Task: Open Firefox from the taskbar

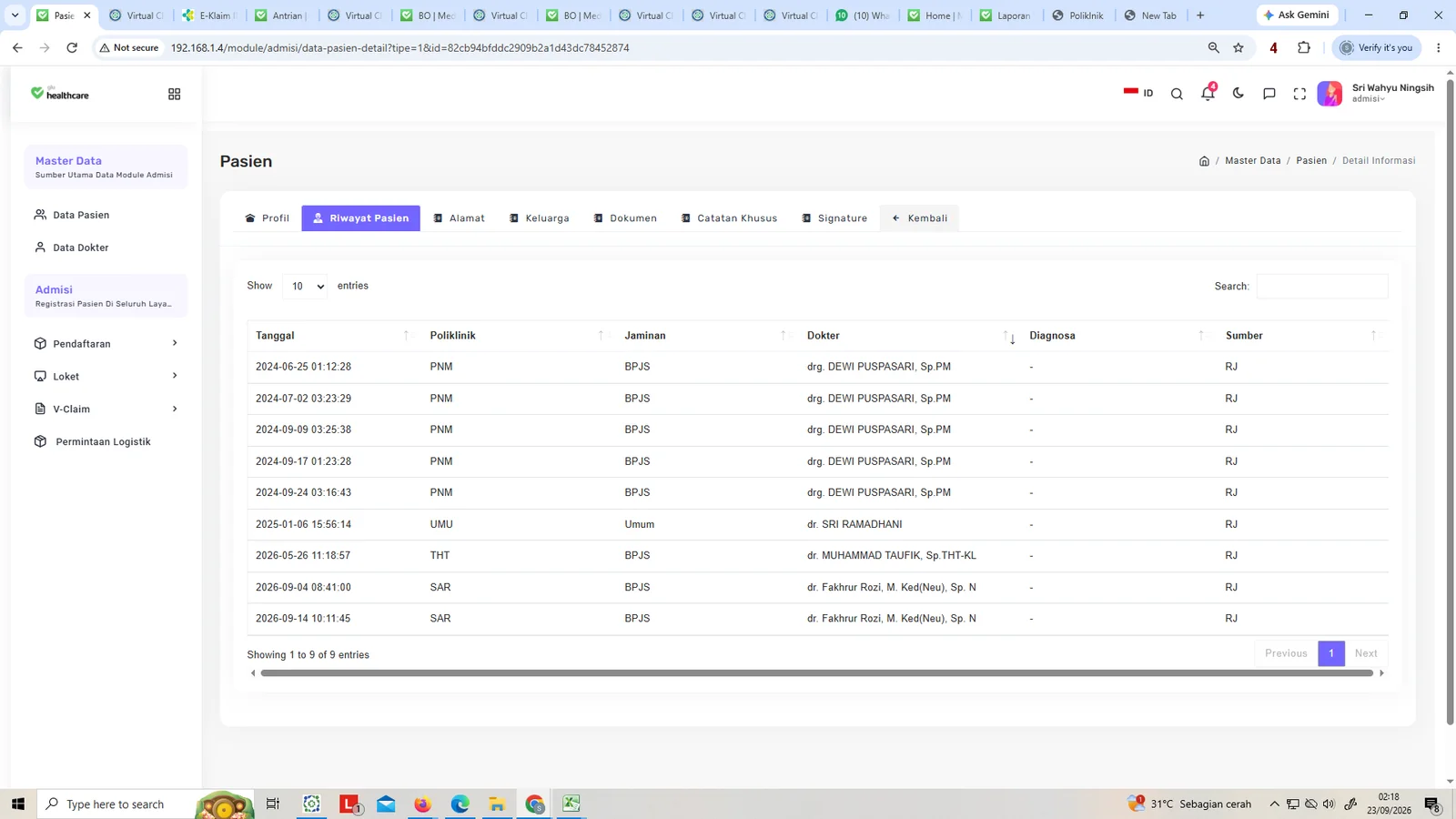Action: coord(422,804)
